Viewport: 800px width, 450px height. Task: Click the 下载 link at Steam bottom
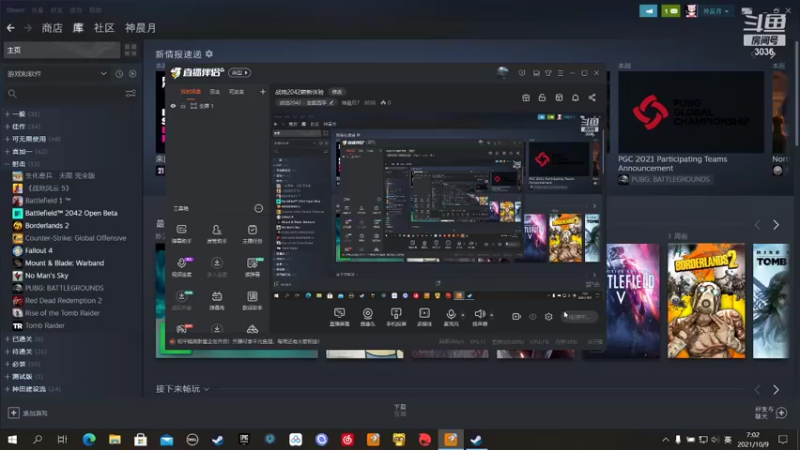[400, 407]
